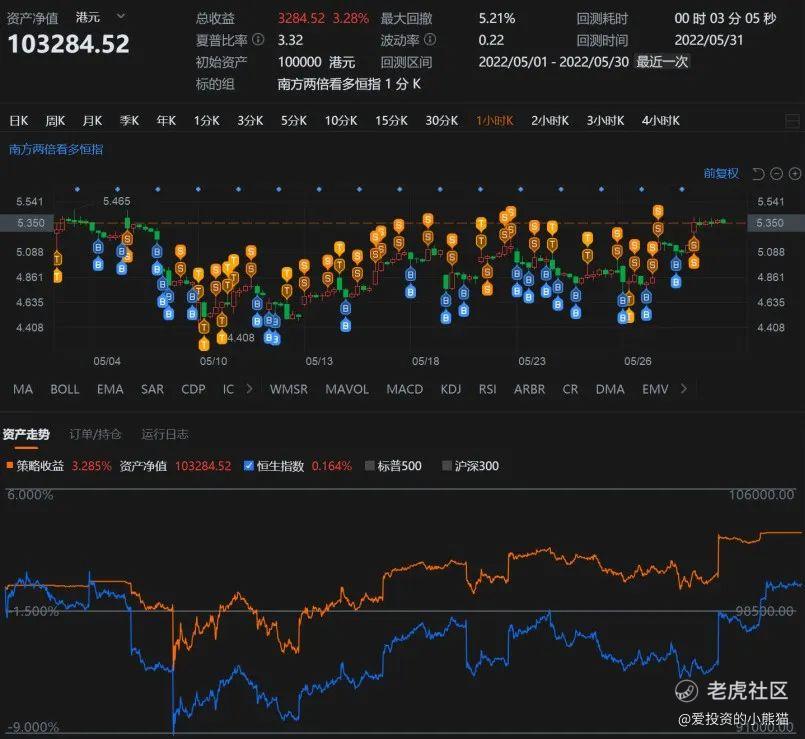Show the CR sub-indicator
The image size is (805, 739).
570,389
